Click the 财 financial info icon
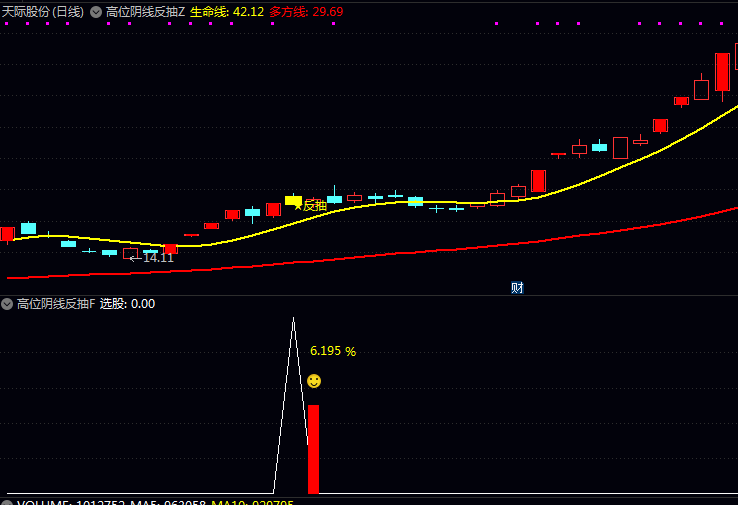 point(517,288)
